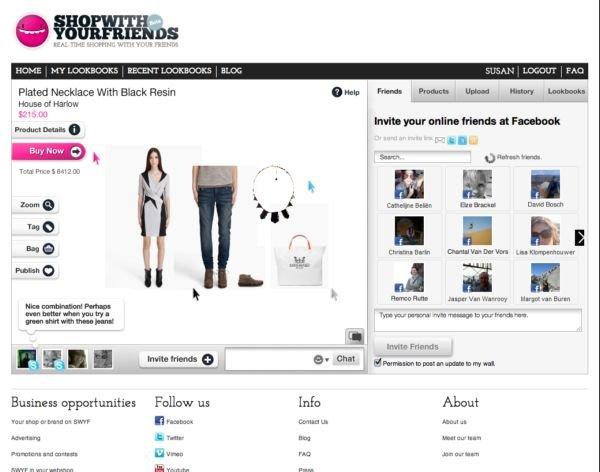Send message with Chat button
This screenshot has width=600, height=472.
pyautogui.click(x=346, y=359)
